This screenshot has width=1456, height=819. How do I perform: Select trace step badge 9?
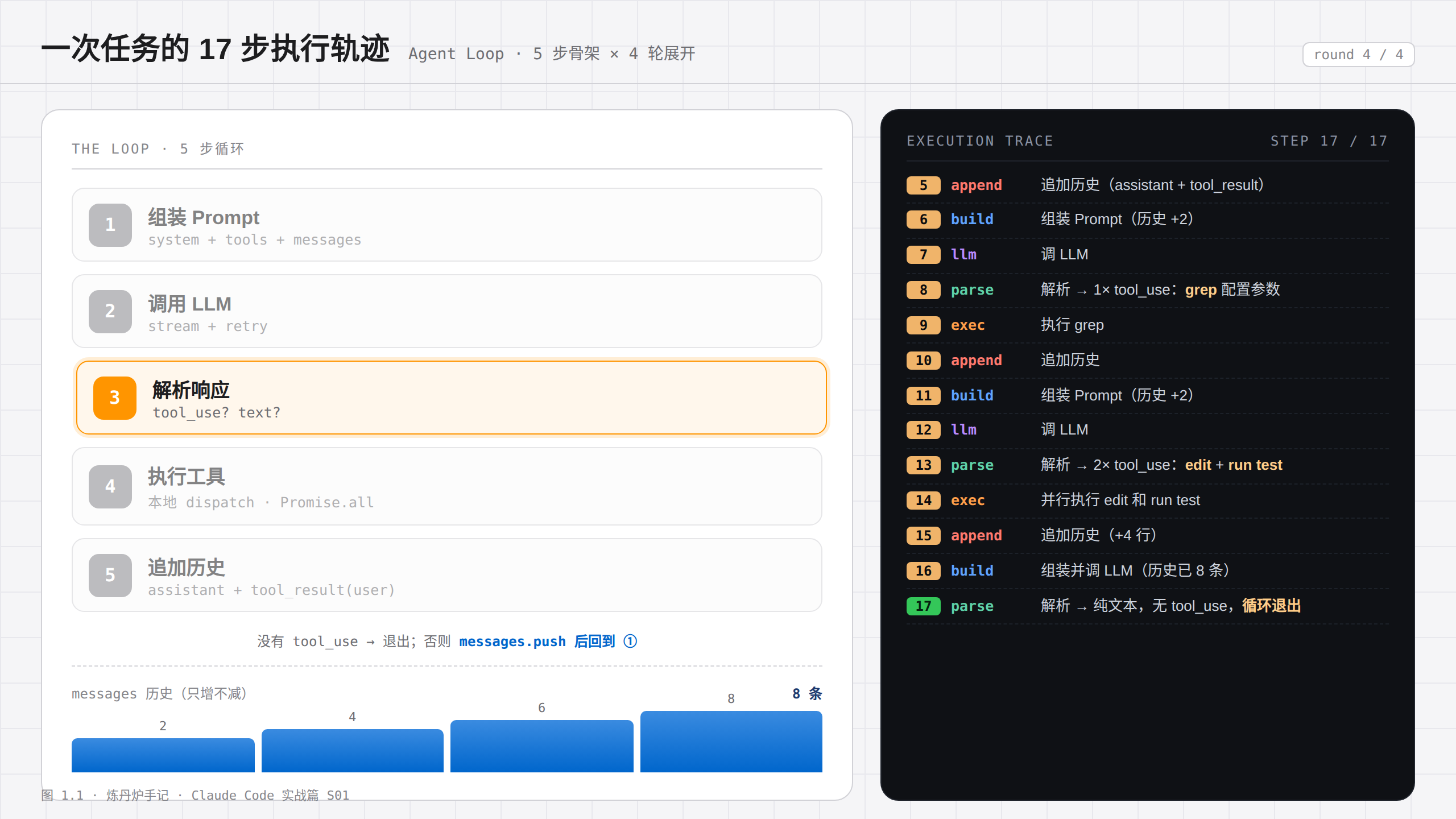click(x=923, y=325)
